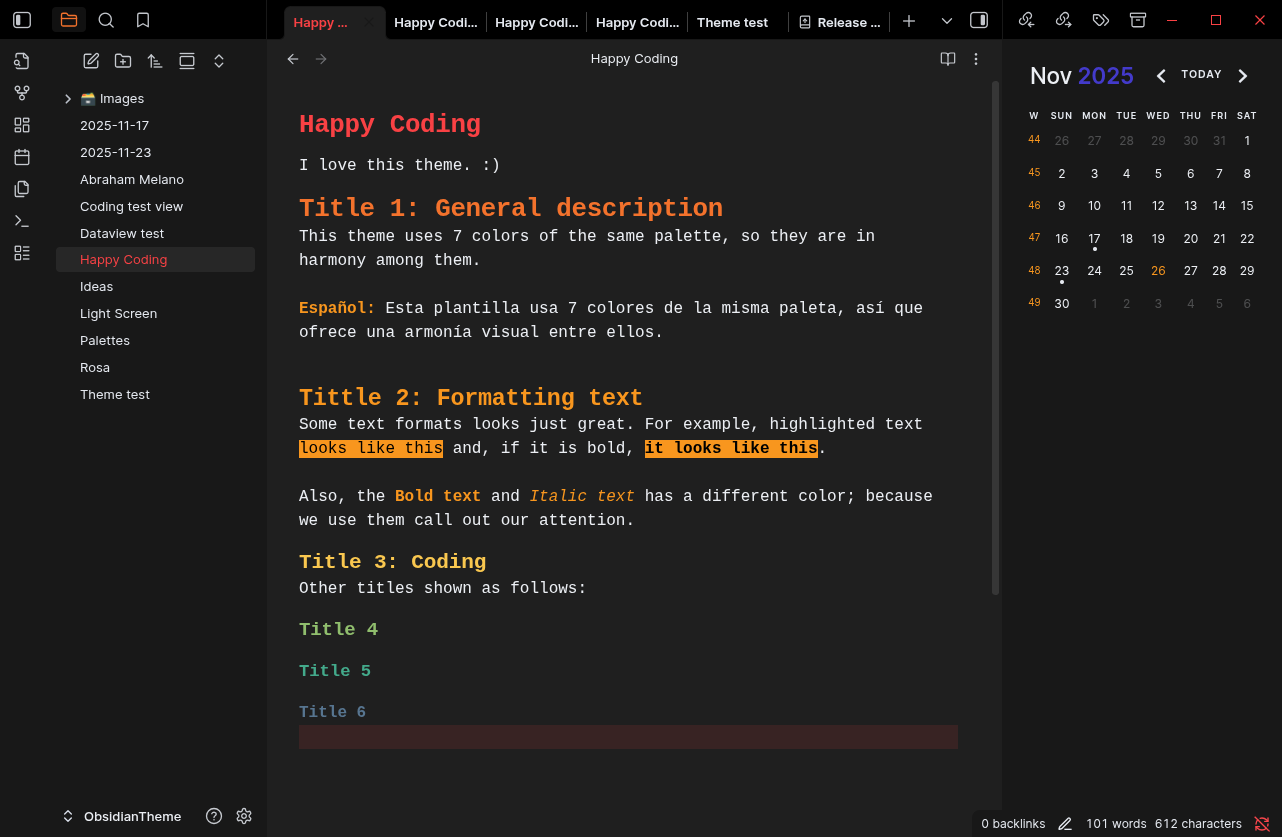Go to next month in calendar
The image size is (1282, 837).
[x=1243, y=76]
